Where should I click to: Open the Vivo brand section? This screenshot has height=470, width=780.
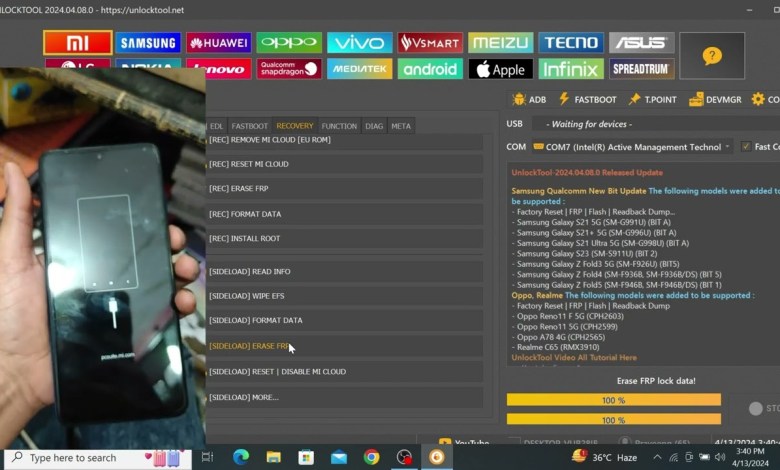point(360,43)
